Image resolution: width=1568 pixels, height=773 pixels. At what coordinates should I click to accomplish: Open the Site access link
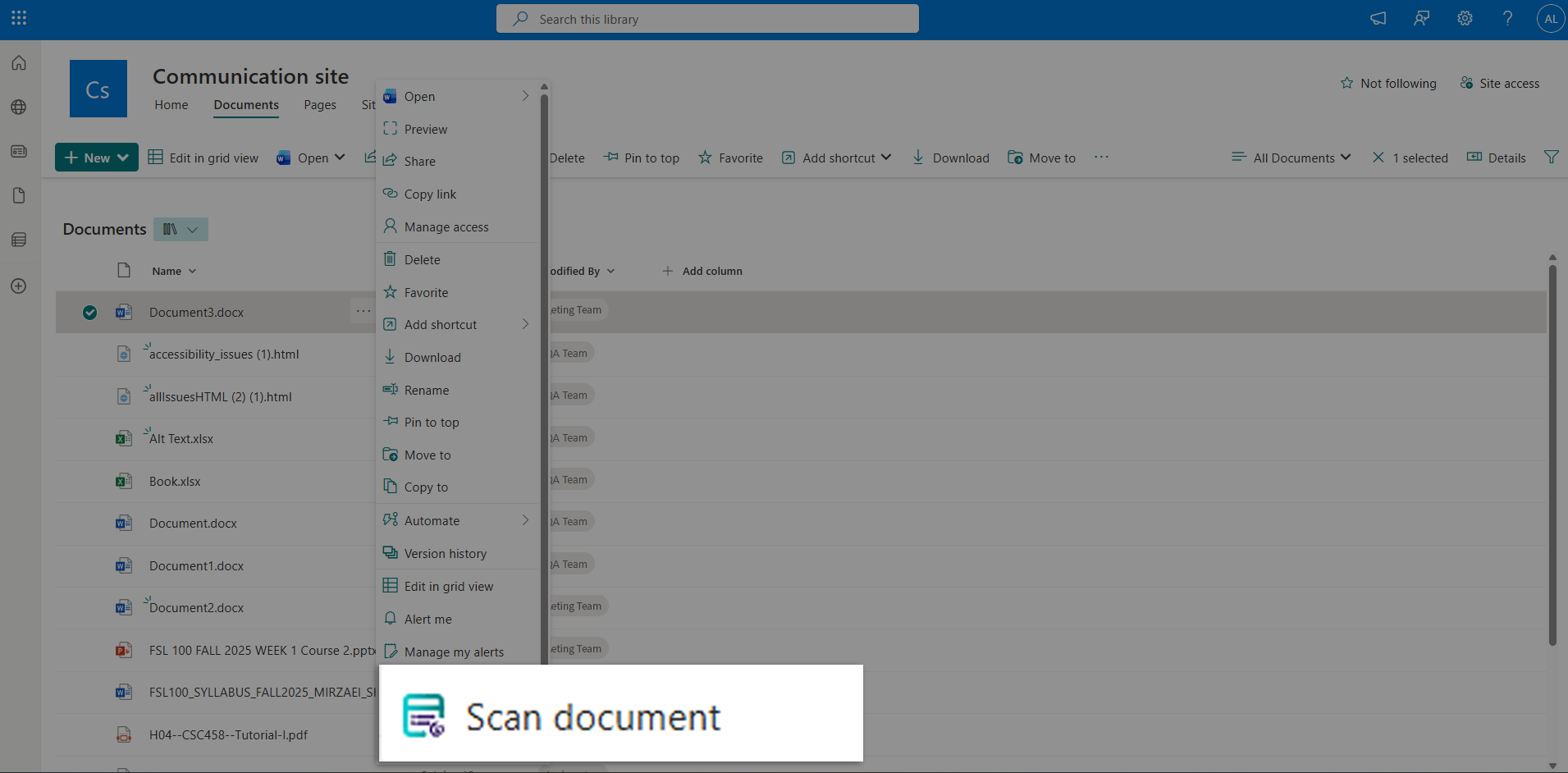pos(1500,83)
